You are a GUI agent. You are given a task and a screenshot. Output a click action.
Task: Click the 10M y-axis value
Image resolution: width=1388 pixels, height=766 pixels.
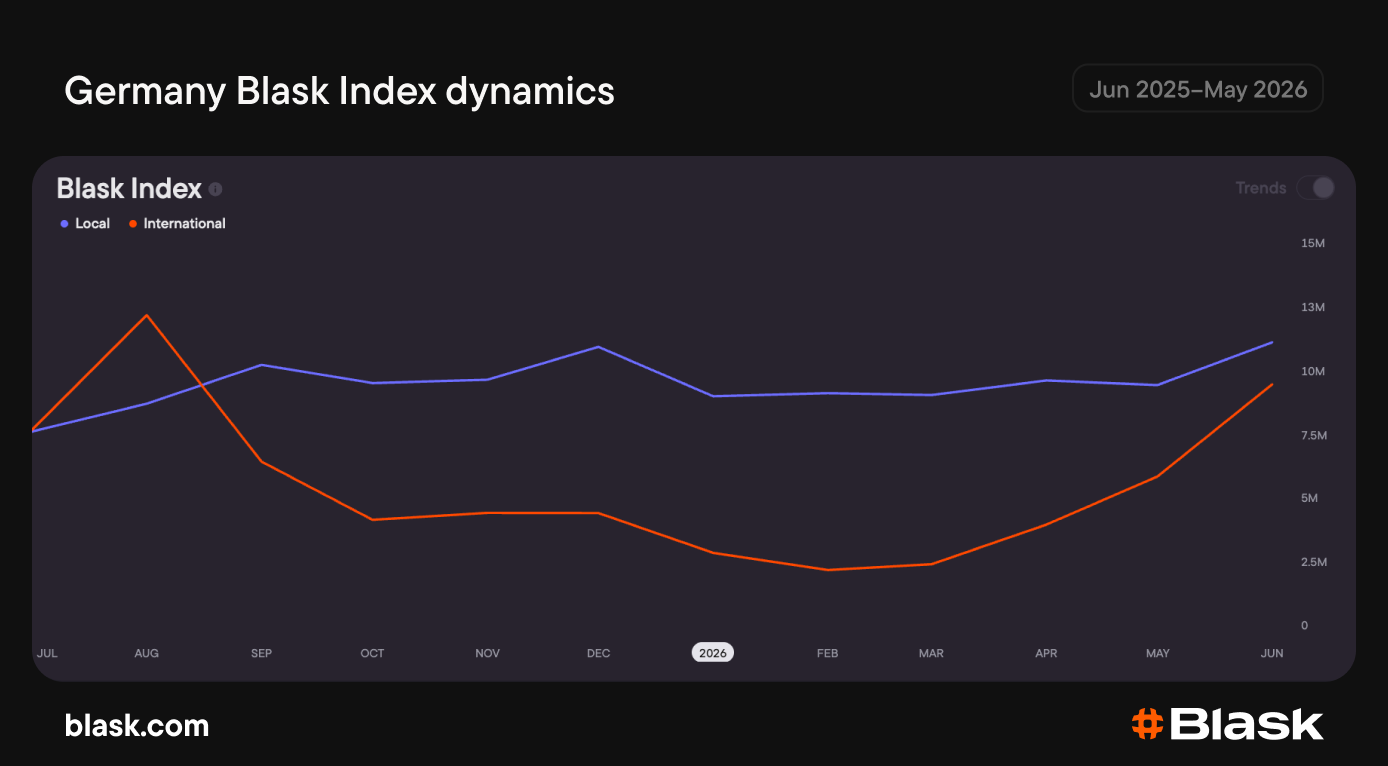(x=1313, y=371)
